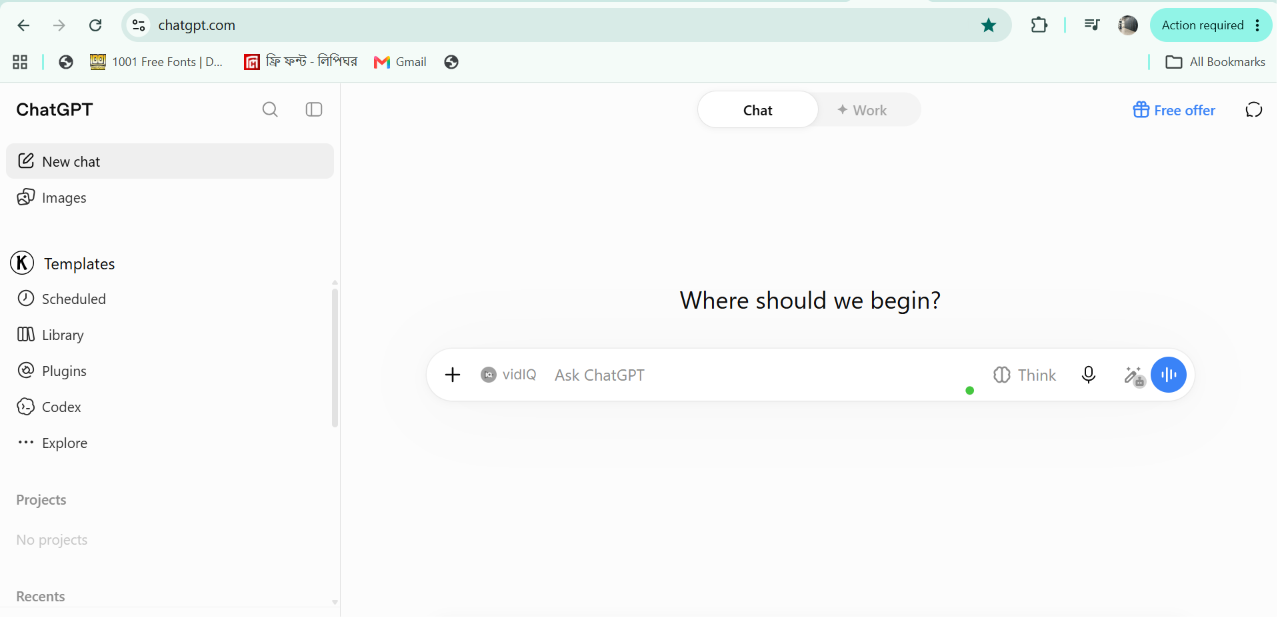Reload the page with the refresh icon

[95, 25]
